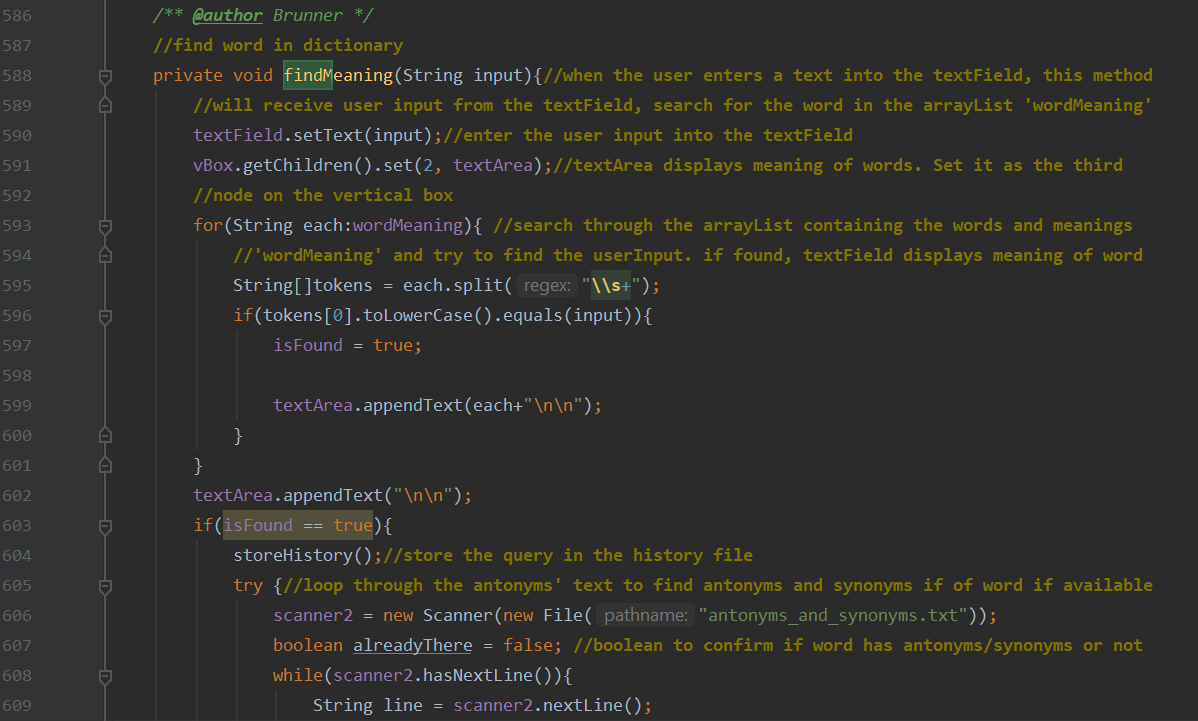Click line number 587 in the gutter
This screenshot has height=721, width=1198.
17,46
